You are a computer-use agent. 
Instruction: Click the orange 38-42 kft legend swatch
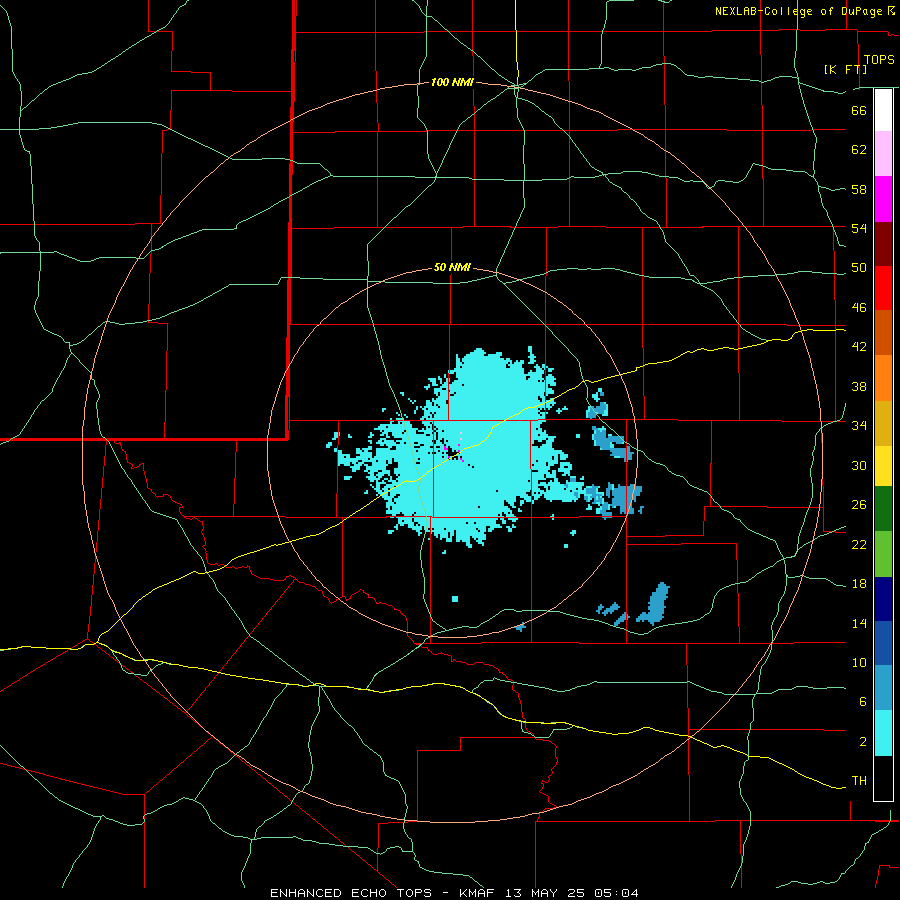coord(883,378)
